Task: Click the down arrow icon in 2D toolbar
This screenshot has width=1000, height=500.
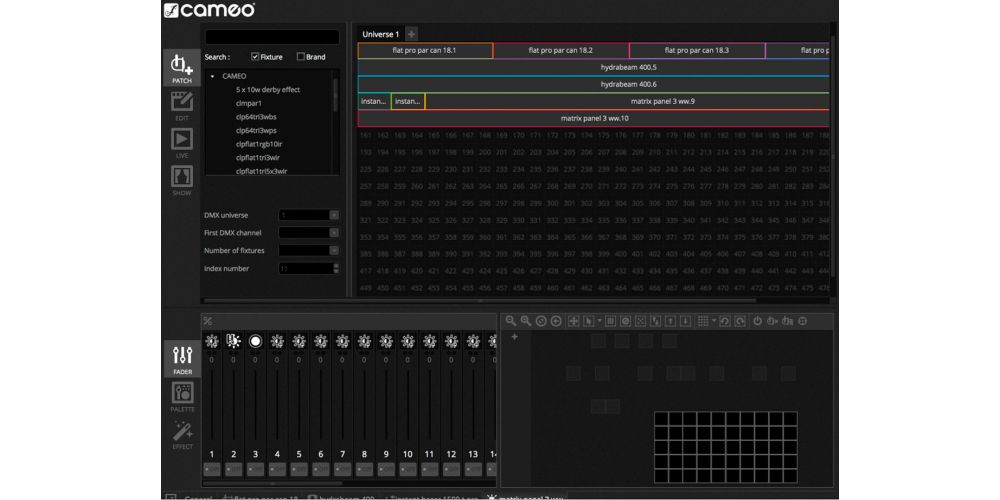Action: coord(686,321)
